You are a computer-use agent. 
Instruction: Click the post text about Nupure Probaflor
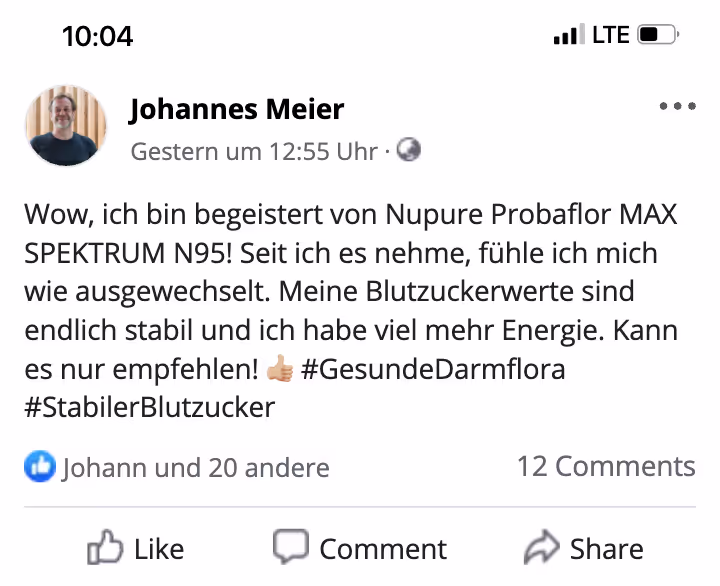350,292
